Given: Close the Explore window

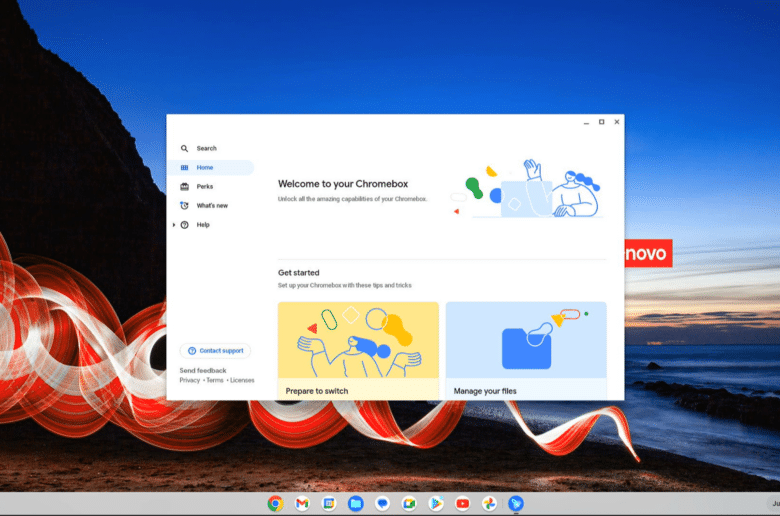Looking at the screenshot, I should tap(617, 122).
